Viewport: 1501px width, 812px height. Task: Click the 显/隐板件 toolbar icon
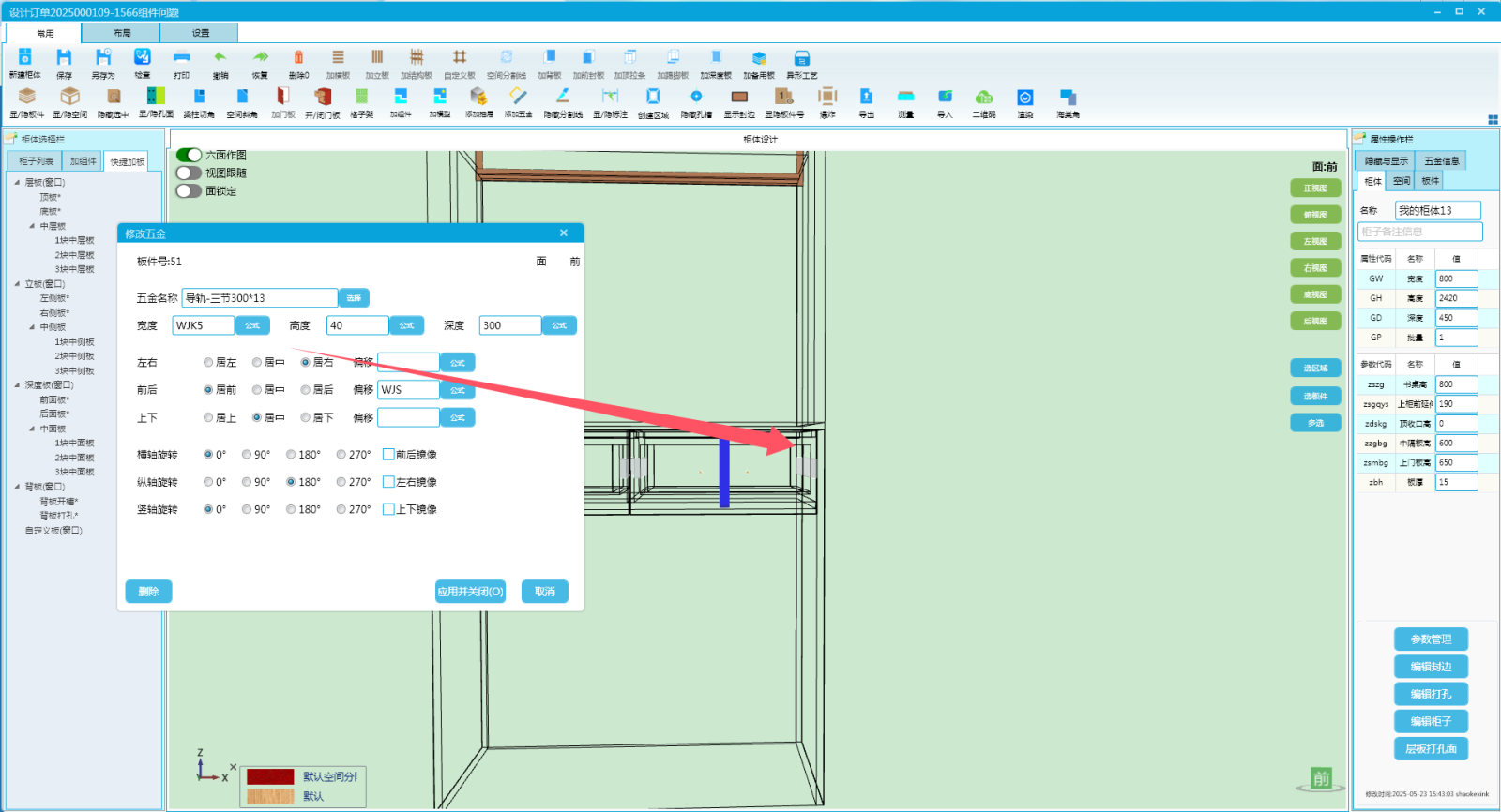[x=27, y=97]
